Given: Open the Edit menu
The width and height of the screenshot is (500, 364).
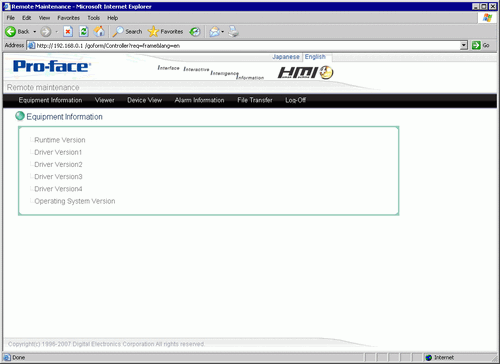Looking at the screenshot, I should tap(27, 18).
